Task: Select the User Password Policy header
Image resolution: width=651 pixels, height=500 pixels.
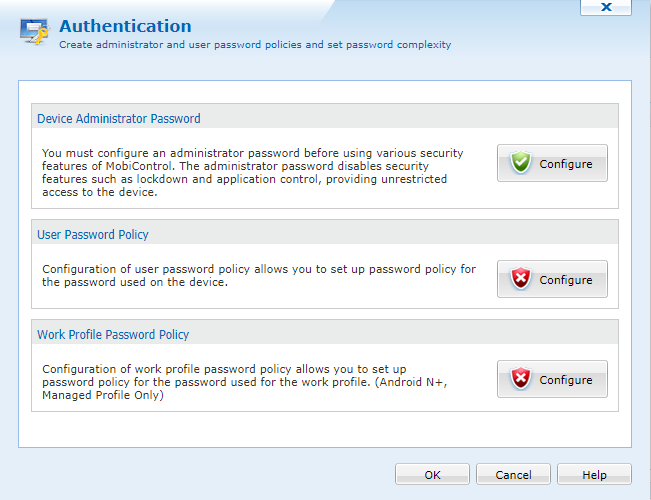Action: (93, 234)
